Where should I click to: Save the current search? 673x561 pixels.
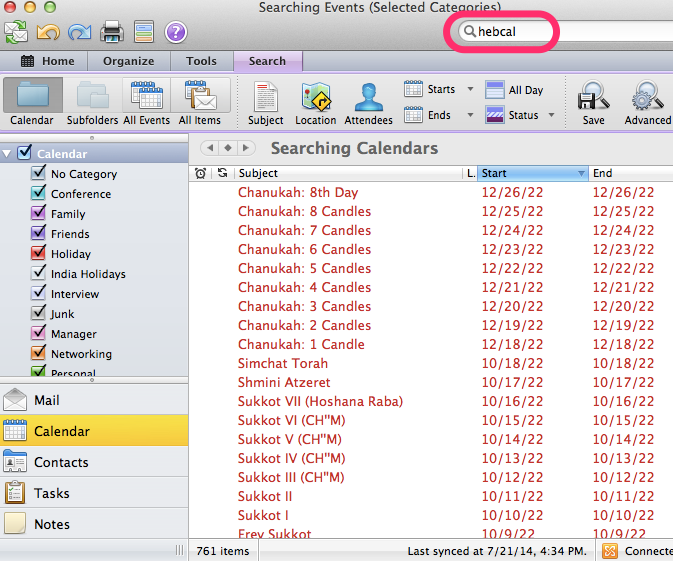tap(594, 103)
